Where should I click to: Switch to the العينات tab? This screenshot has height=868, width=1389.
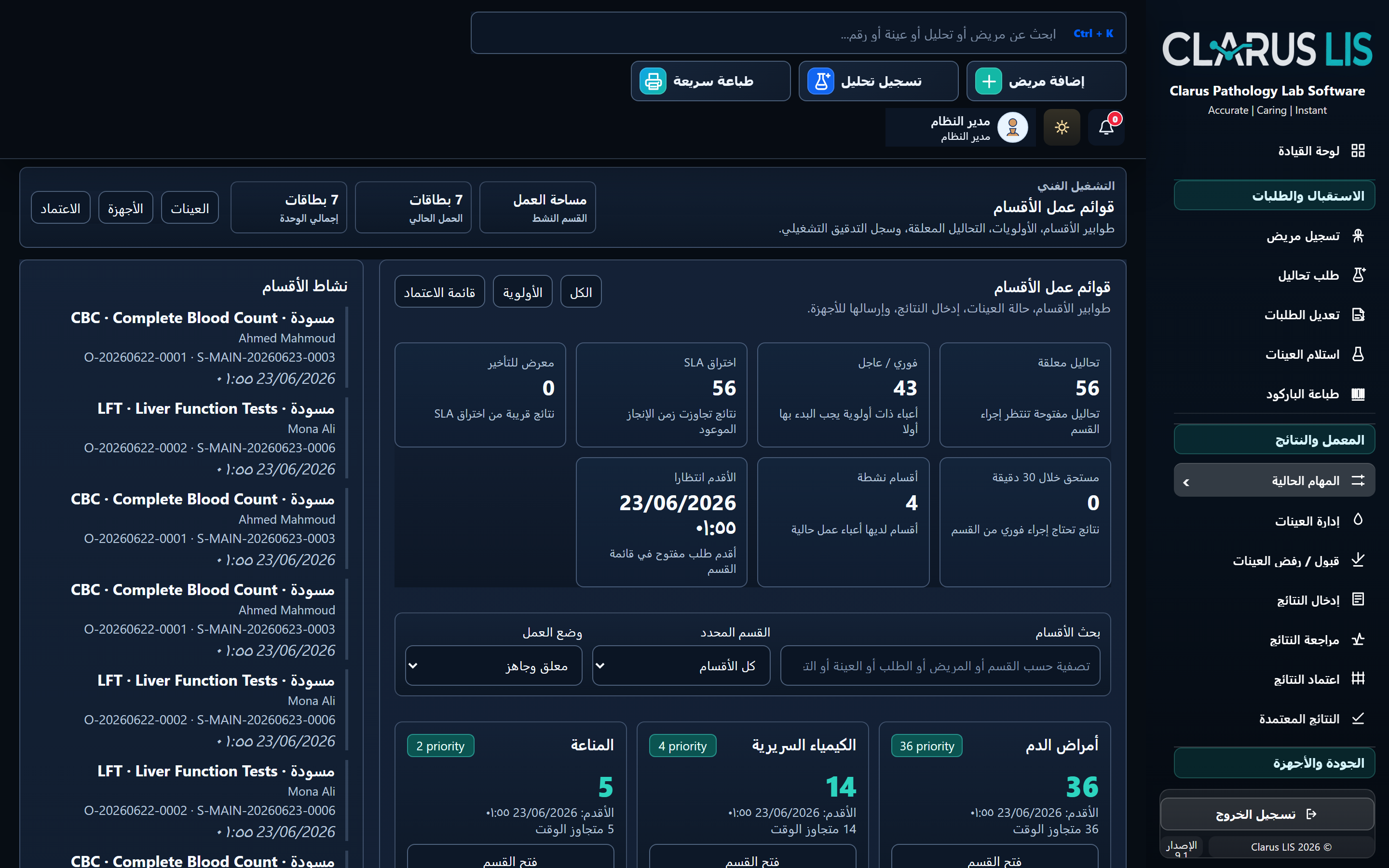[x=190, y=208]
